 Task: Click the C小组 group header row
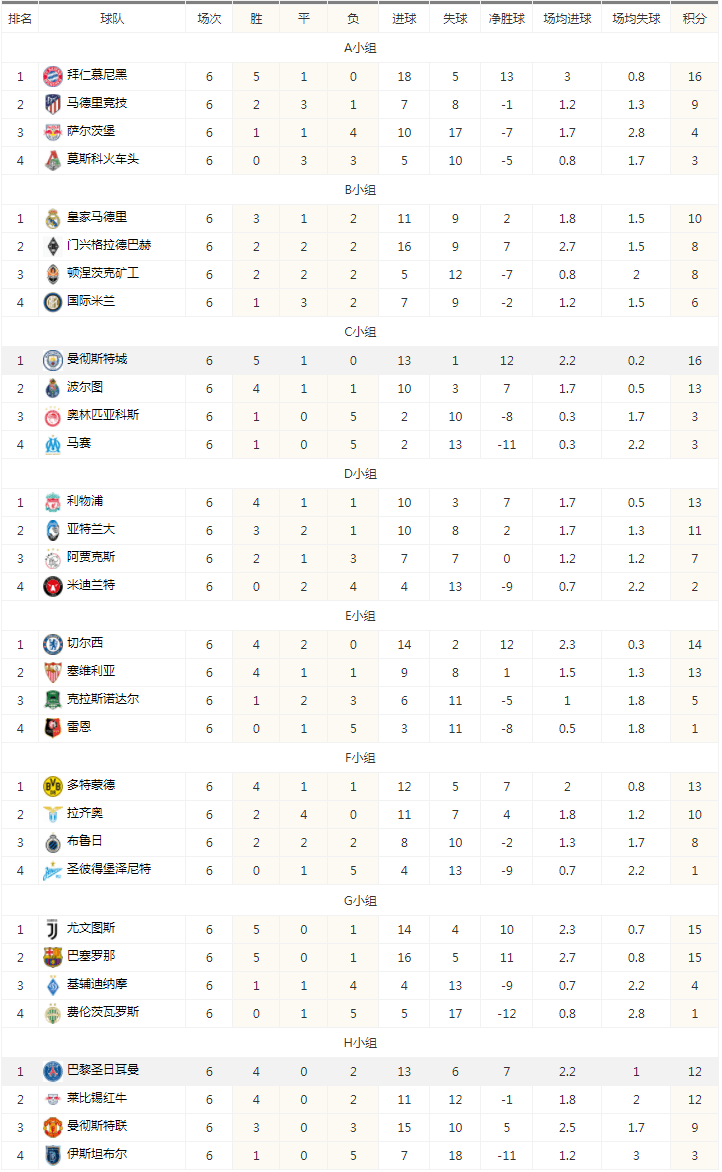(x=360, y=332)
